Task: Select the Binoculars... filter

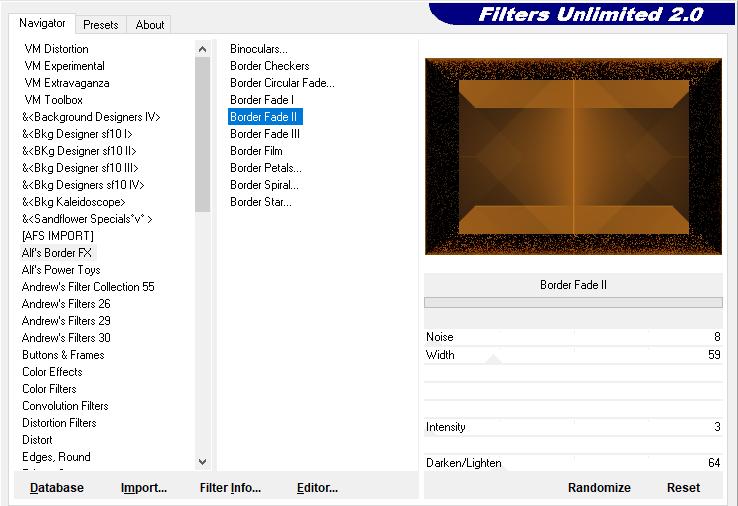Action: pyautogui.click(x=259, y=49)
